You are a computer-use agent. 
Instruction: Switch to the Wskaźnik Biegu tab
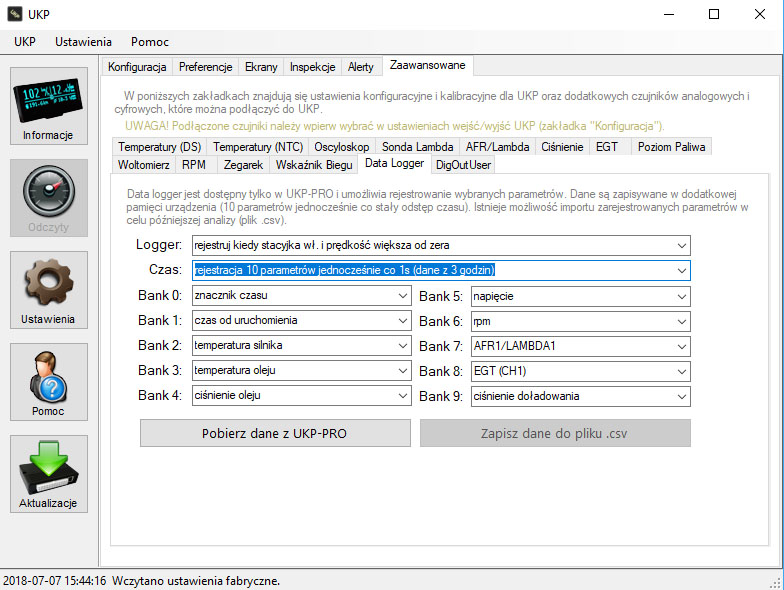314,163
